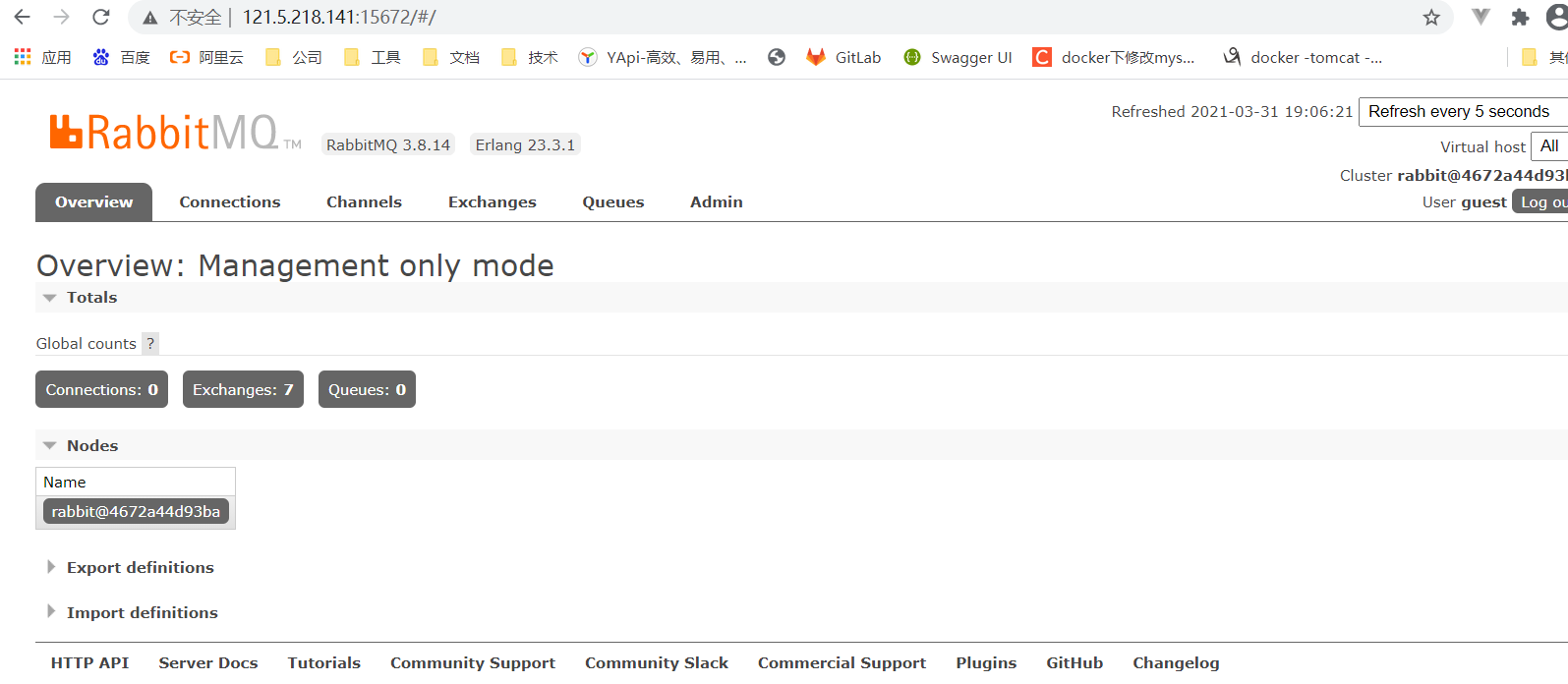Open the 工具 bookmark folder
The image size is (1568, 684).
(x=373, y=57)
